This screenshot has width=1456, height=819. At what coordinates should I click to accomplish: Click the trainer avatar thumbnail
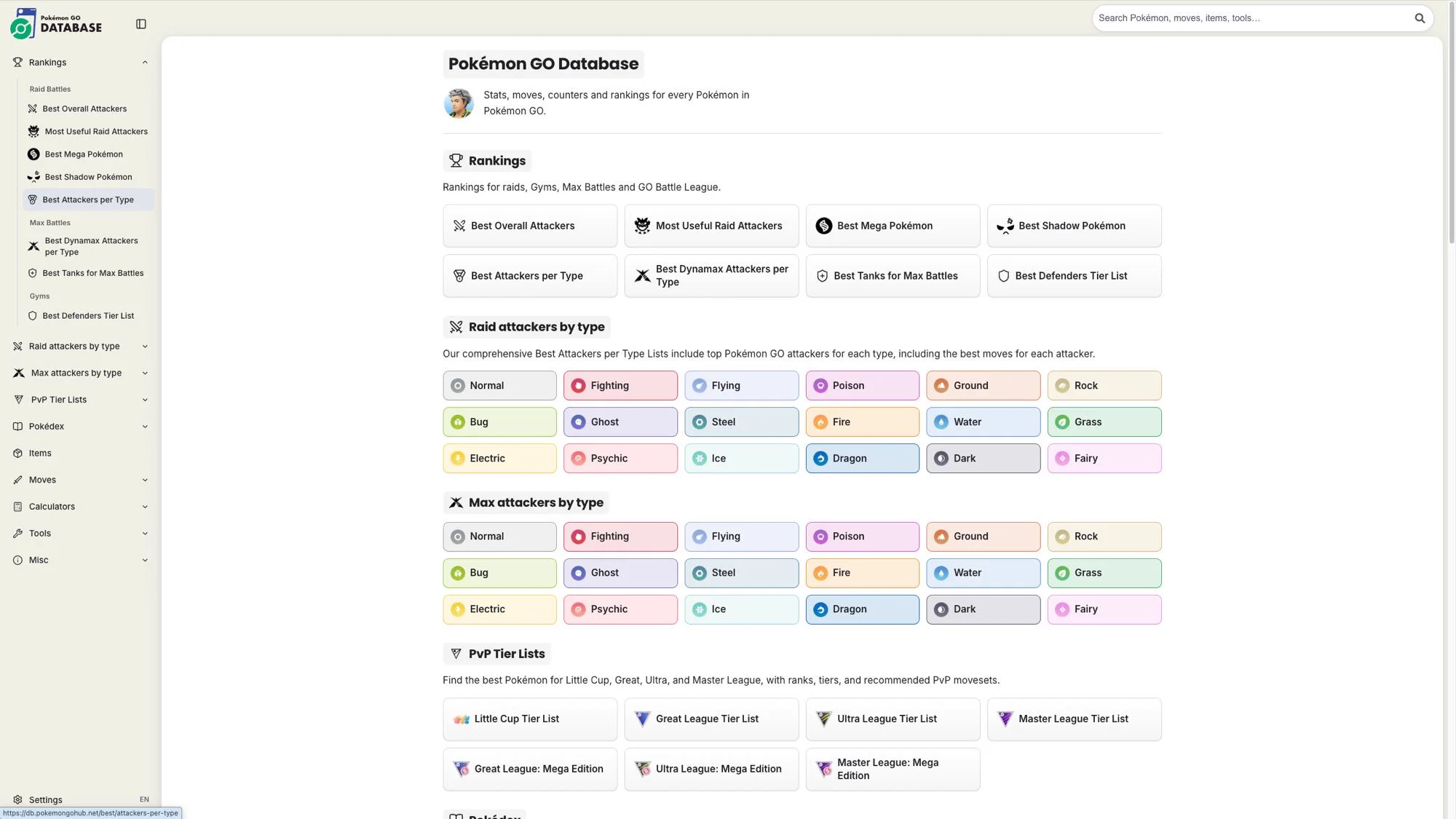pos(459,103)
